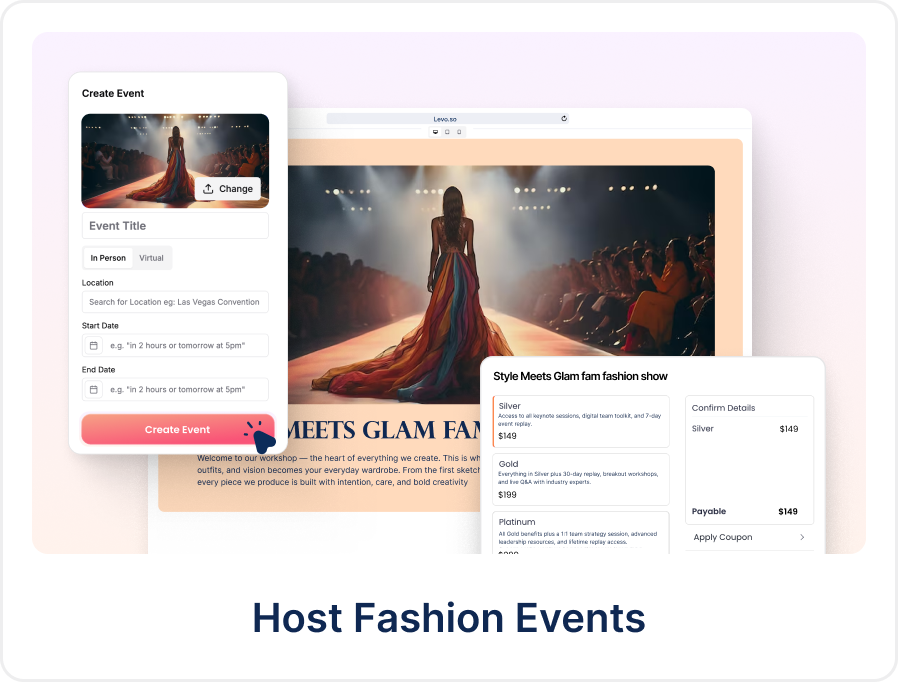Open the Start Date calendar picker
The image size is (898, 682).
point(93,345)
